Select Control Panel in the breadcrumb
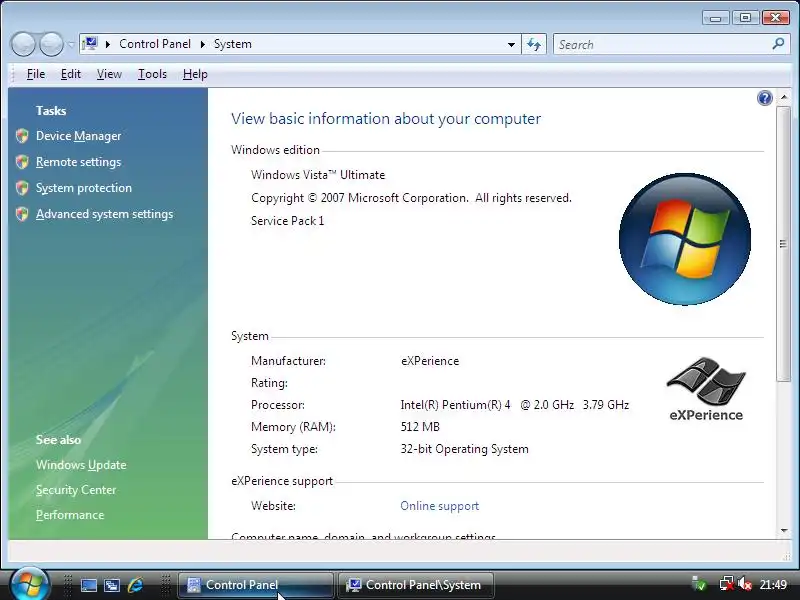This screenshot has height=600, width=800. tap(155, 44)
